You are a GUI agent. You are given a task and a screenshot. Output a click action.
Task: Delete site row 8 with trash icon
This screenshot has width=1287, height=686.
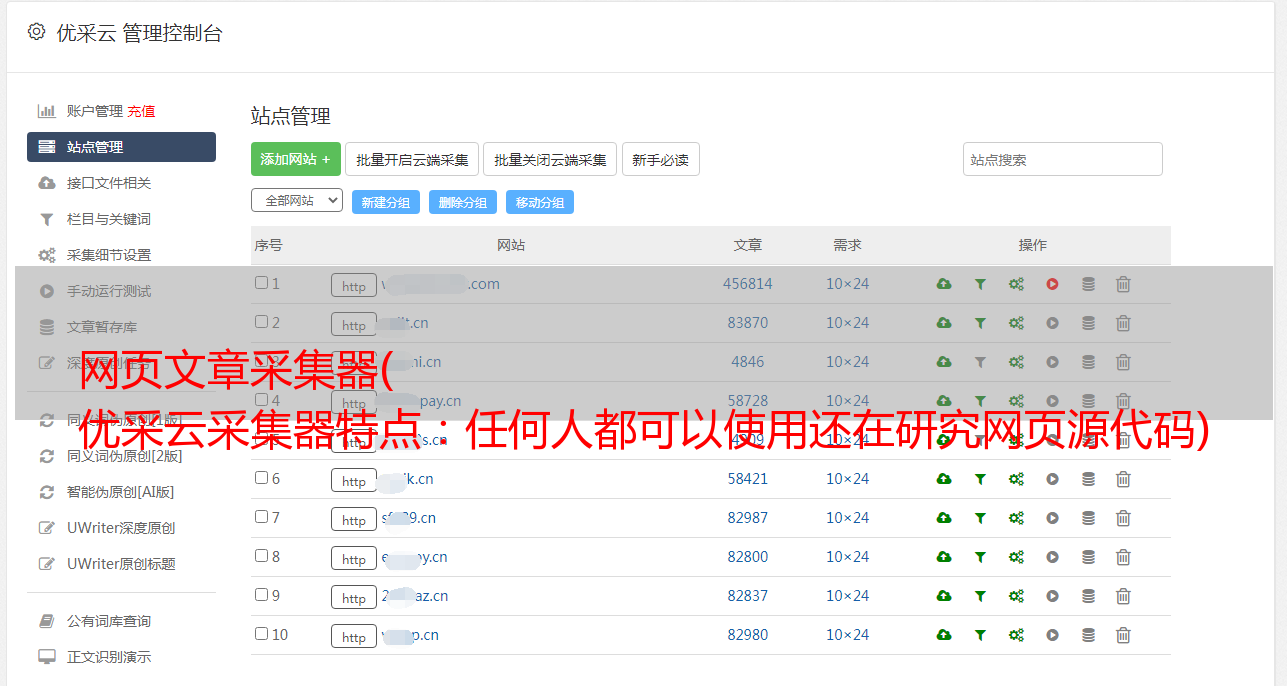(x=1123, y=557)
